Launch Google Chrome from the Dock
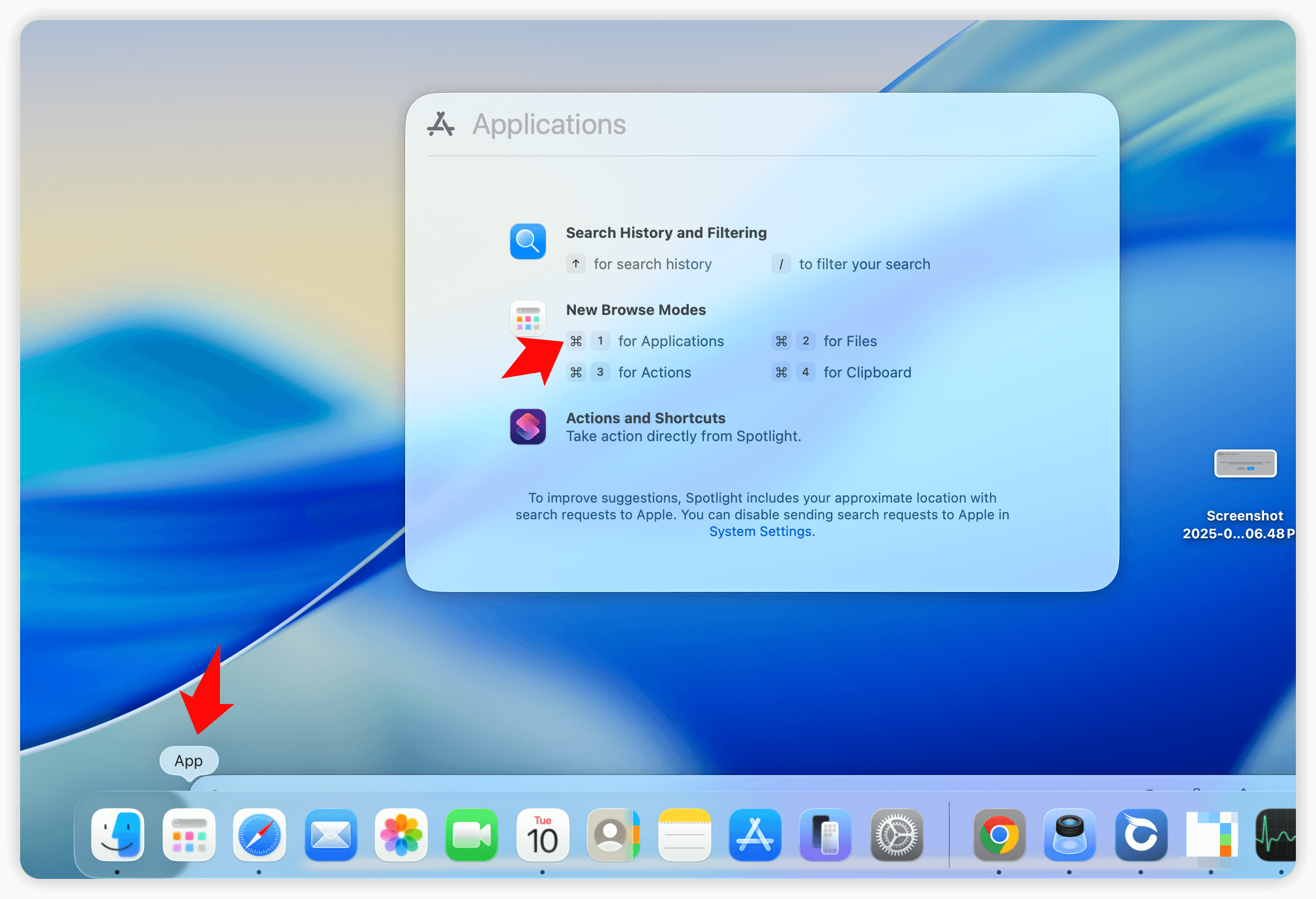1316x899 pixels. tap(1000, 835)
